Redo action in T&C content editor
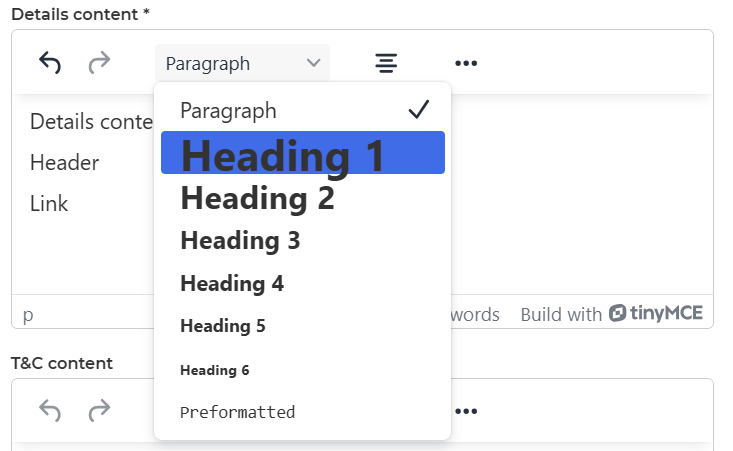 [x=100, y=411]
